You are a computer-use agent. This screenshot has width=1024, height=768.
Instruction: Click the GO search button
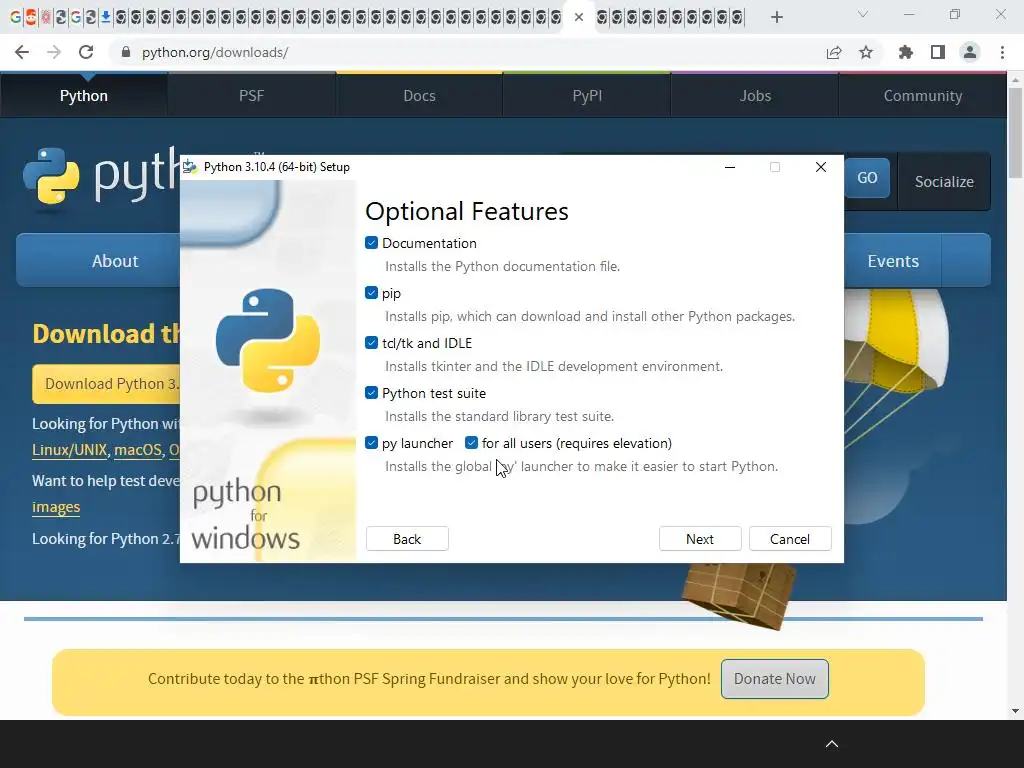click(x=867, y=178)
